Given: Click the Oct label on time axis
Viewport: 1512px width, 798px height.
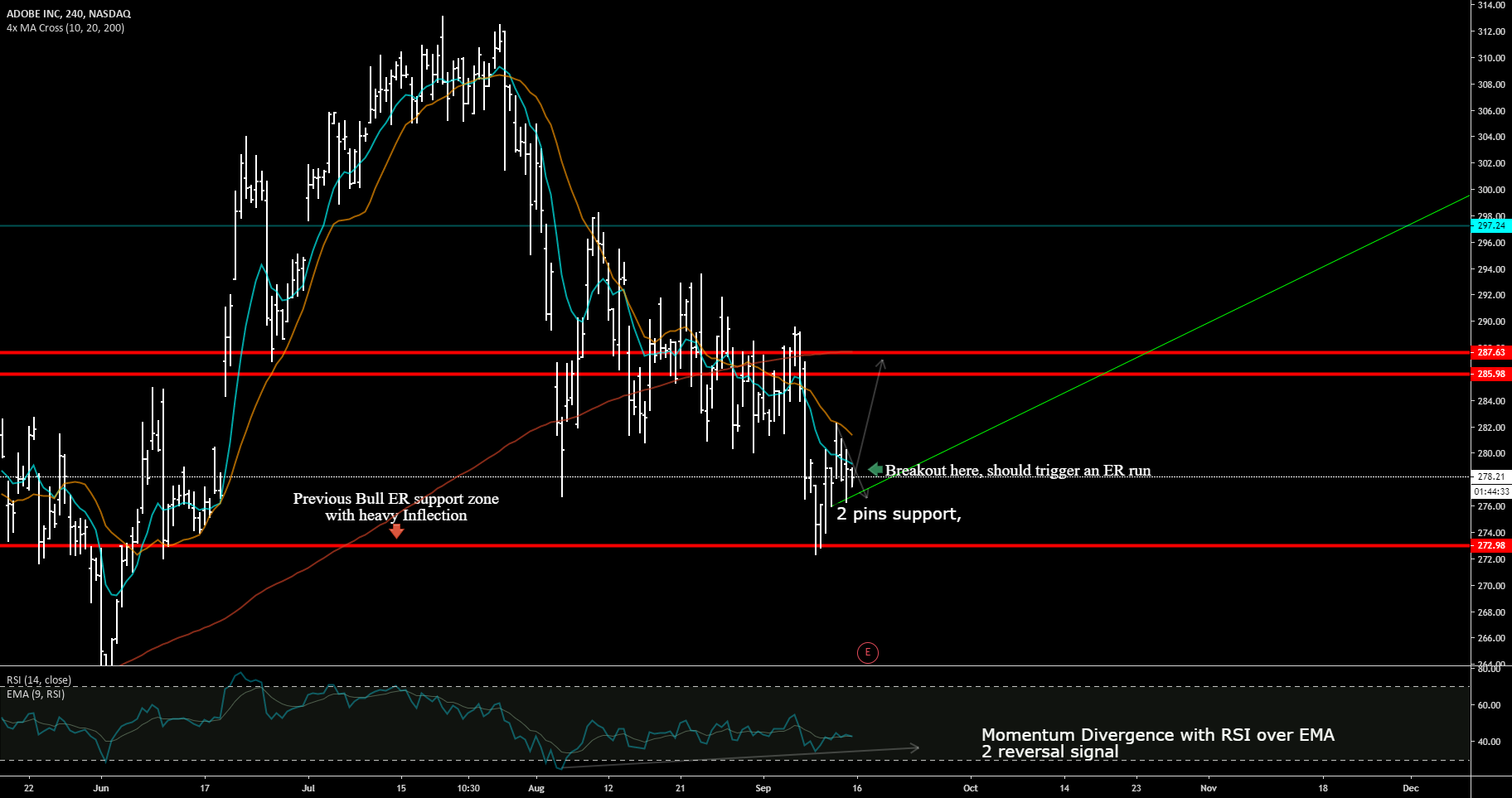Looking at the screenshot, I should point(970,788).
